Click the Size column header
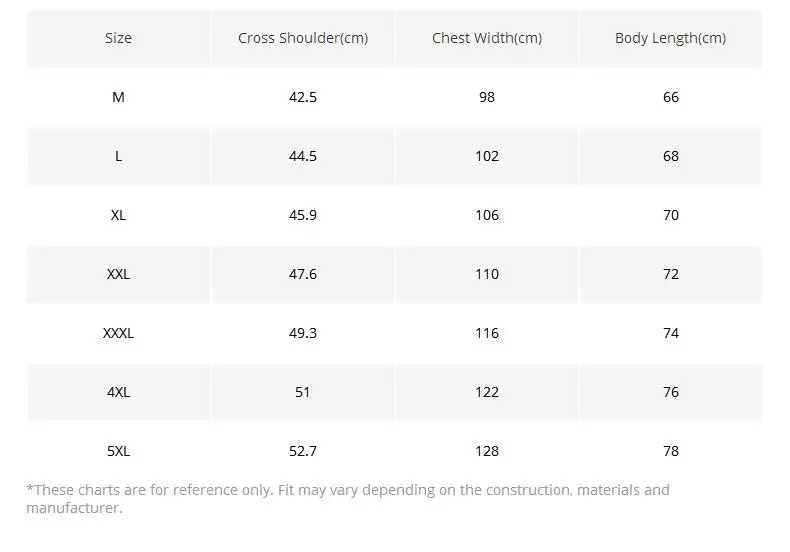 point(118,38)
